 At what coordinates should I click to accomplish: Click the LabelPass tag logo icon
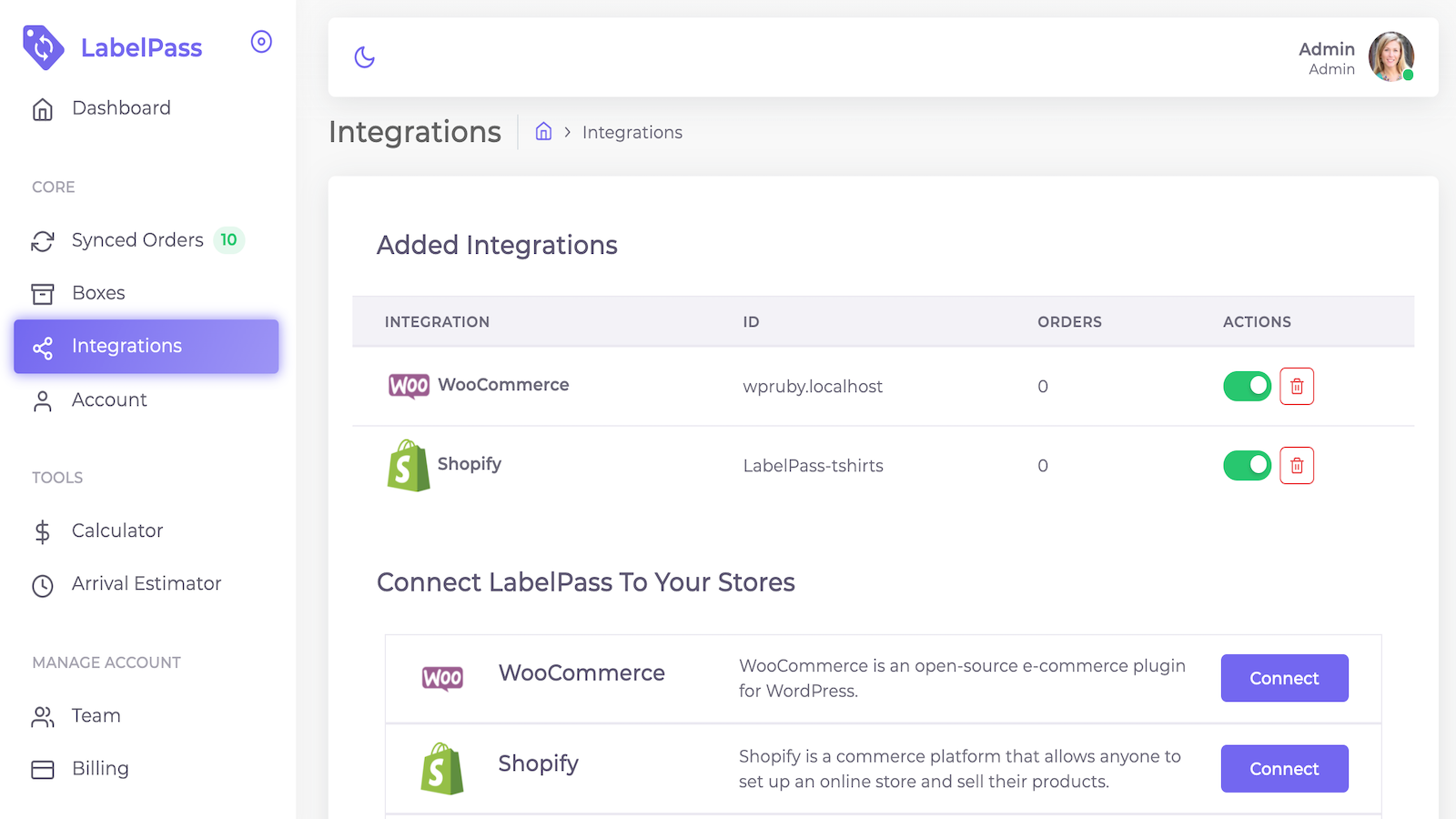[x=43, y=47]
